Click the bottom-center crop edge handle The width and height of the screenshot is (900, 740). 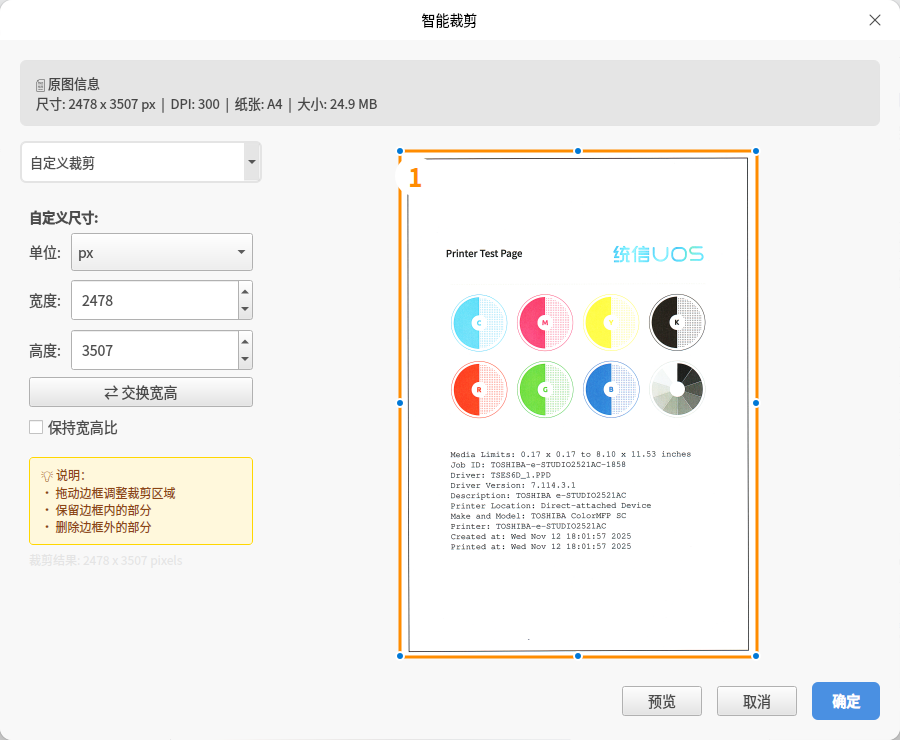coord(578,656)
